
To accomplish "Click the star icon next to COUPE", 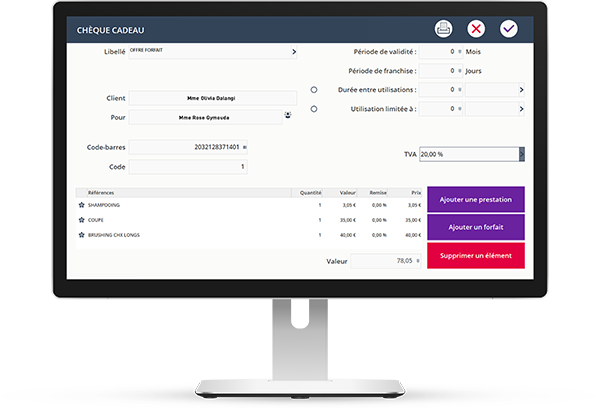I will pos(82,220).
